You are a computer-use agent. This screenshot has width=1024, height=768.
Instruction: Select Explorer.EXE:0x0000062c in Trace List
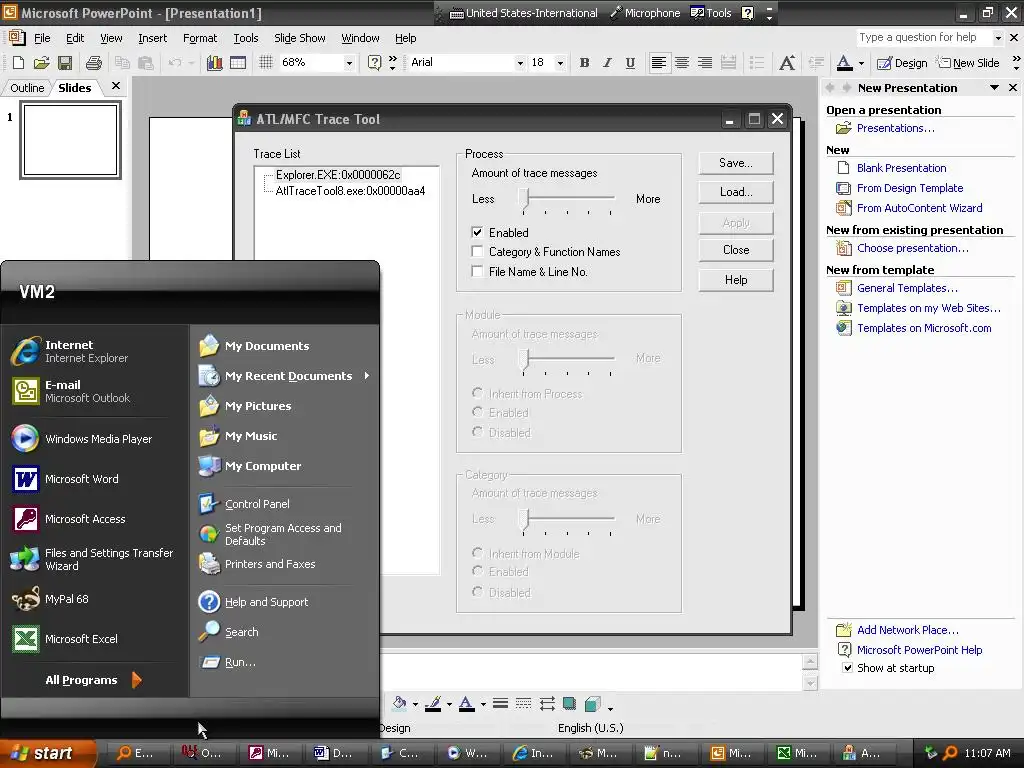pyautogui.click(x=338, y=175)
